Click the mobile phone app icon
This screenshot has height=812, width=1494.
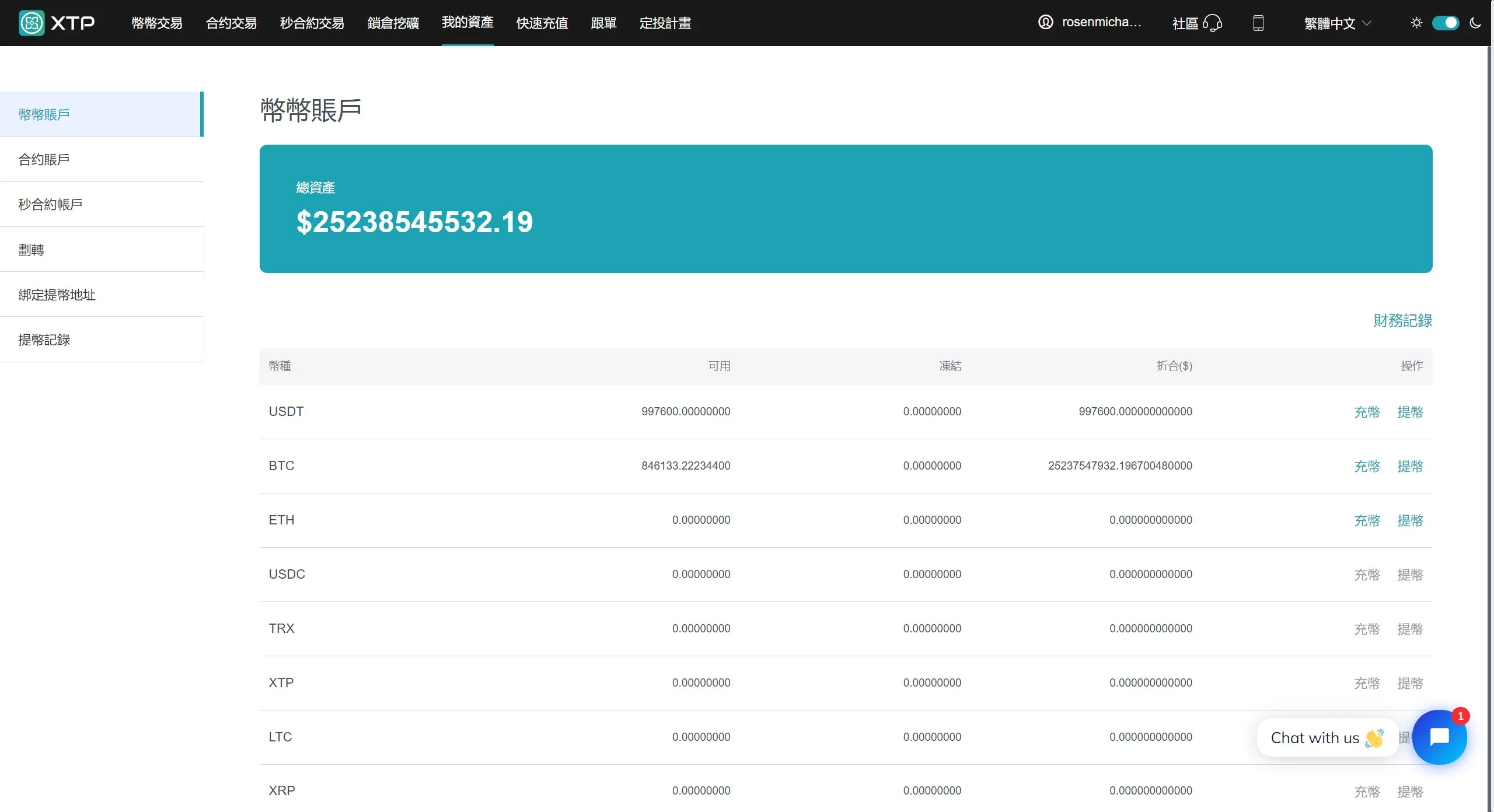tap(1258, 23)
